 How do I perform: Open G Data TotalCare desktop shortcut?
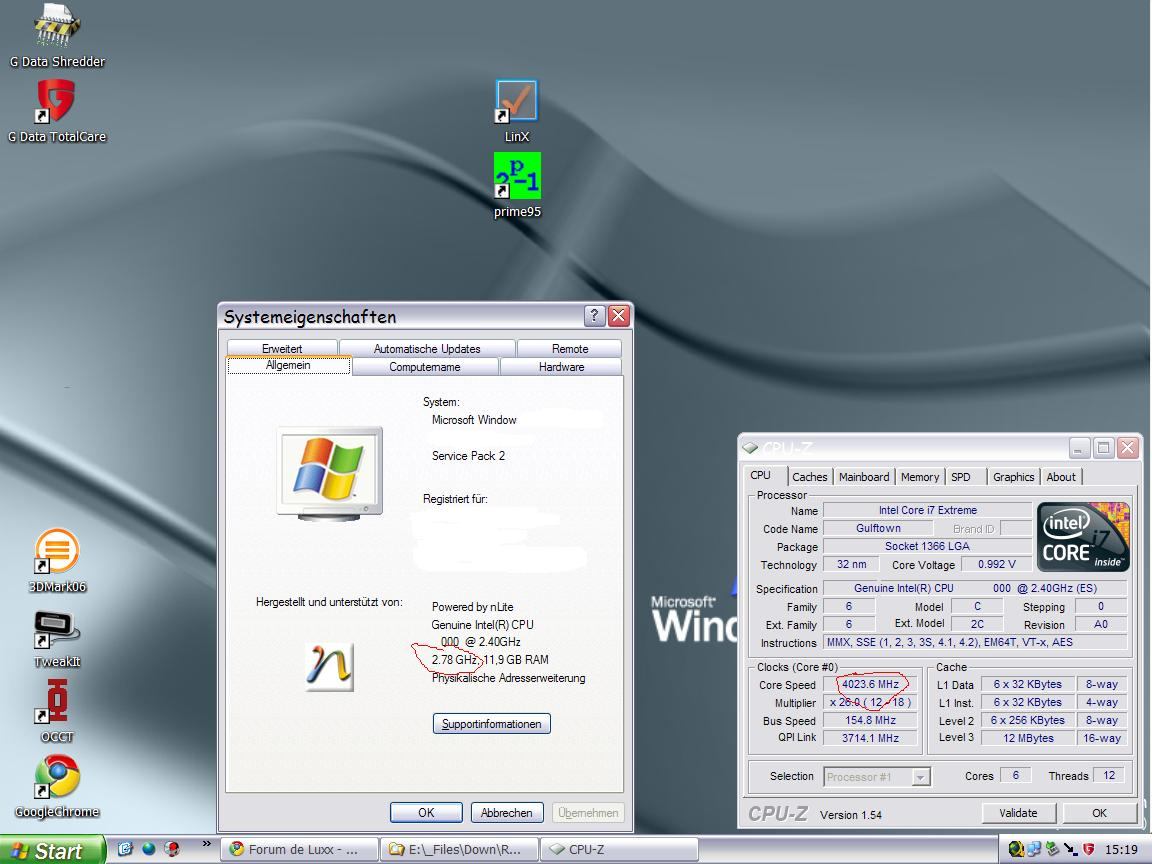tap(57, 110)
